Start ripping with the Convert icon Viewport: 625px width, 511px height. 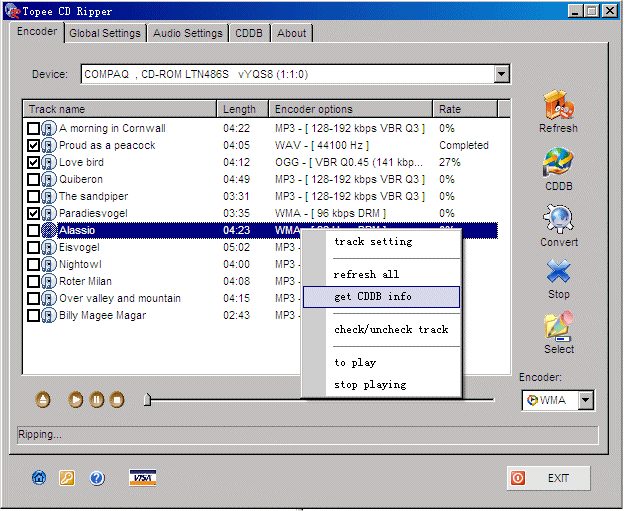click(558, 218)
